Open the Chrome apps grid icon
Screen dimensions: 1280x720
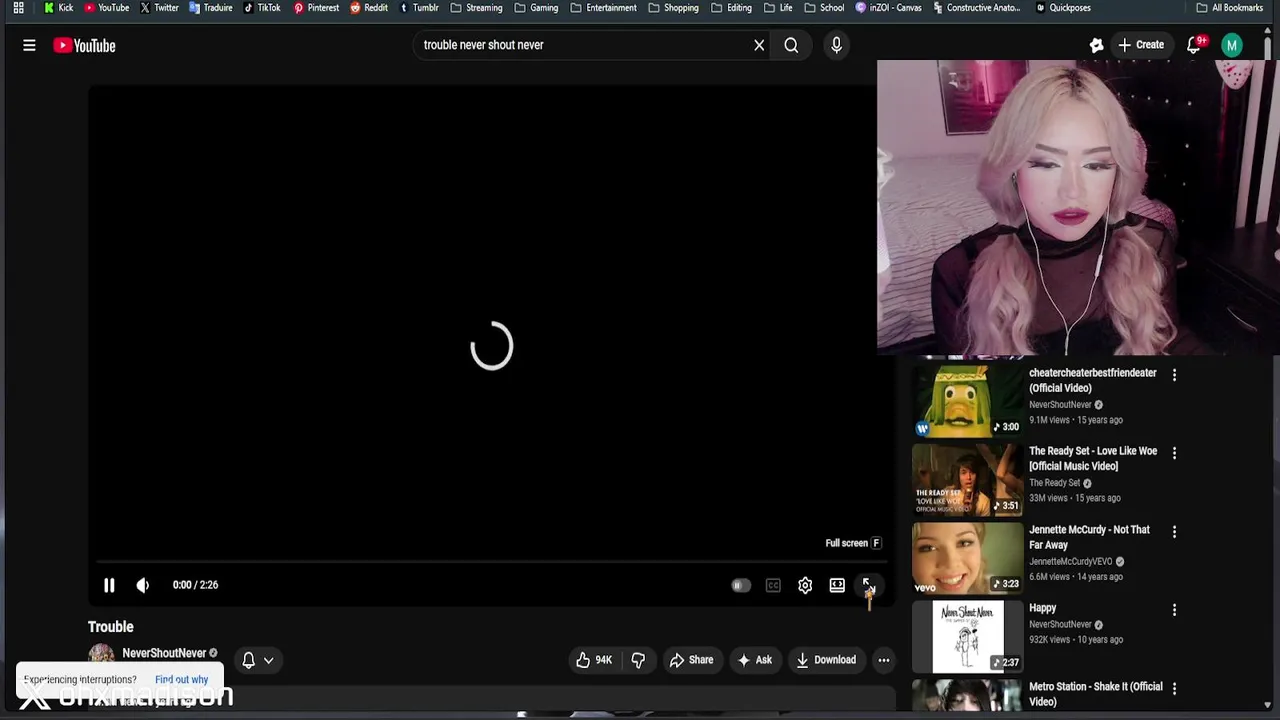[18, 8]
